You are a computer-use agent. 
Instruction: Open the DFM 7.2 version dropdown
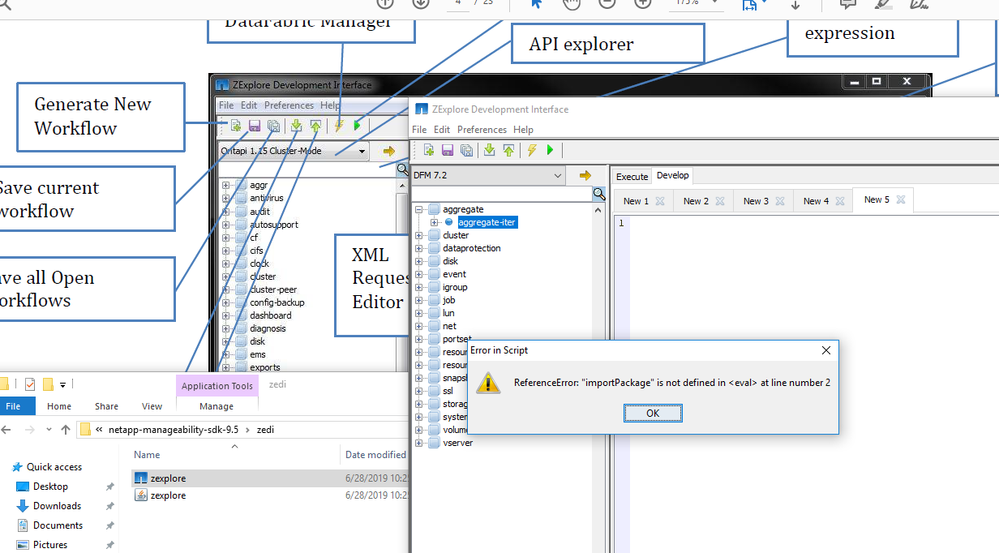coord(557,175)
